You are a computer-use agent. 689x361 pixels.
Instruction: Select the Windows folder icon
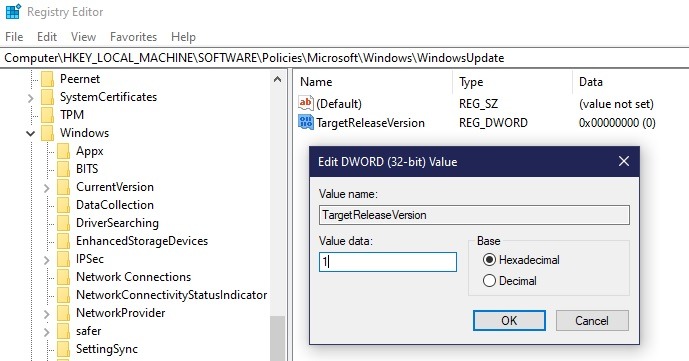coord(47,133)
